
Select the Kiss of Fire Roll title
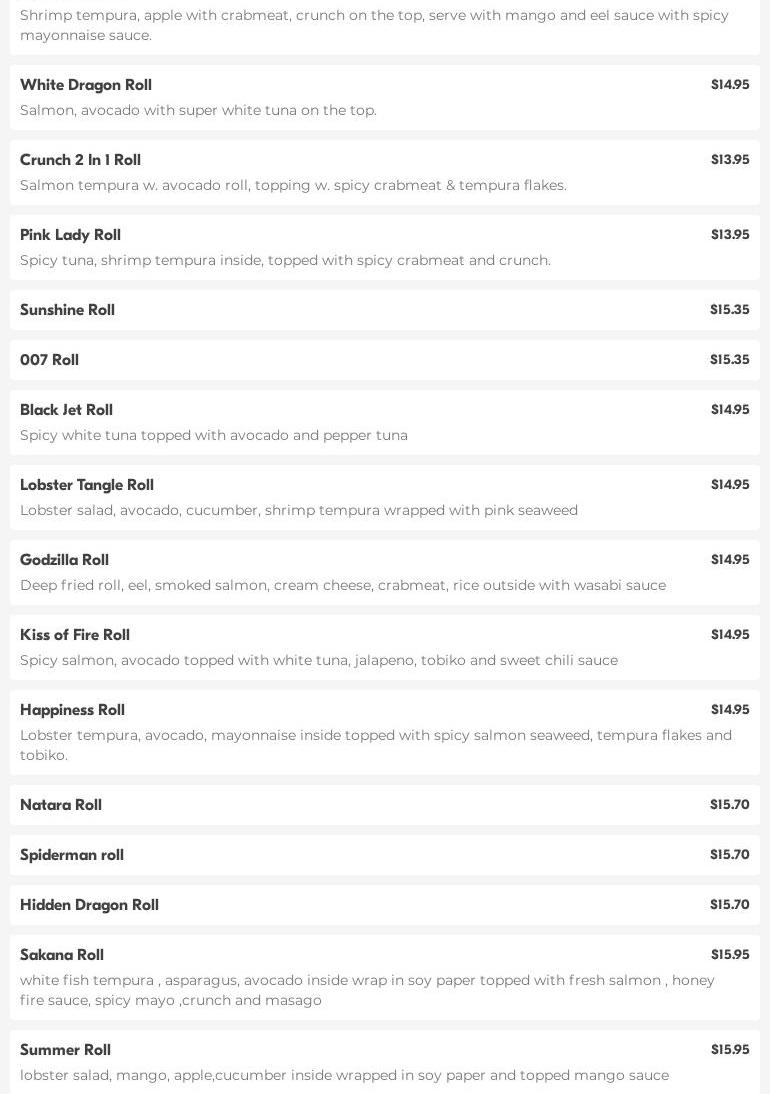pos(75,635)
